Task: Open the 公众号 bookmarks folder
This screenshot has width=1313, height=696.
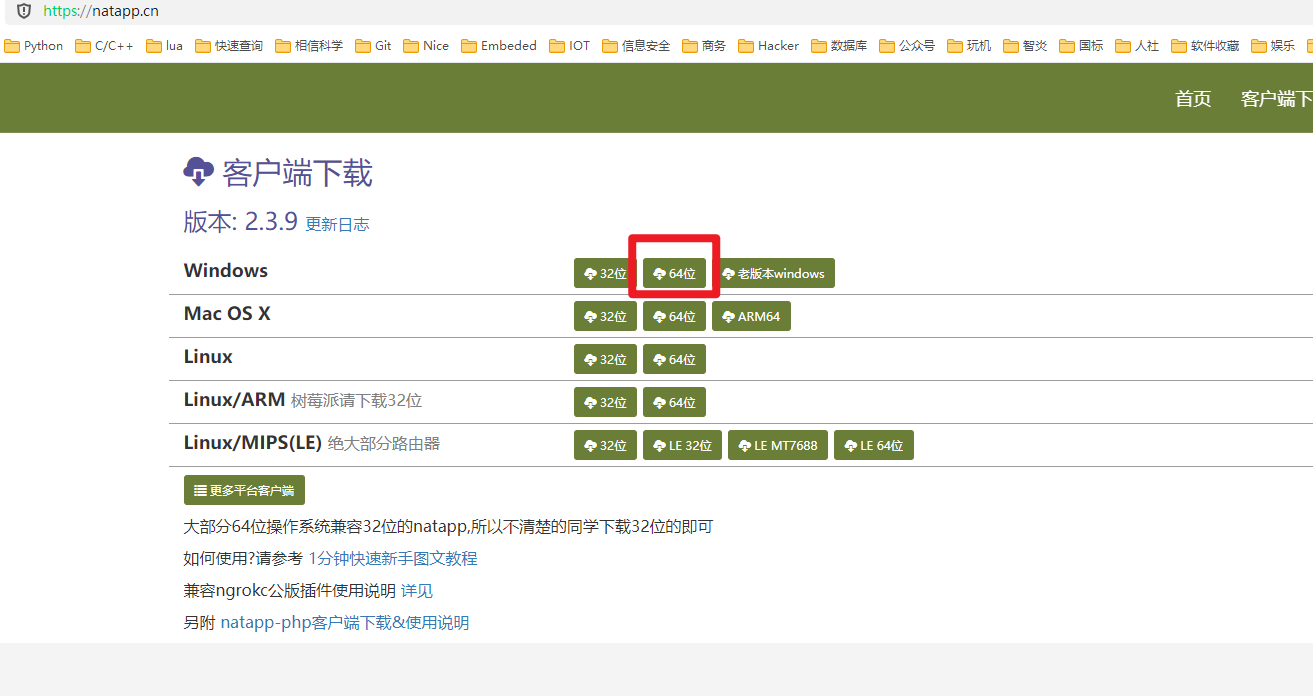Action: click(907, 46)
